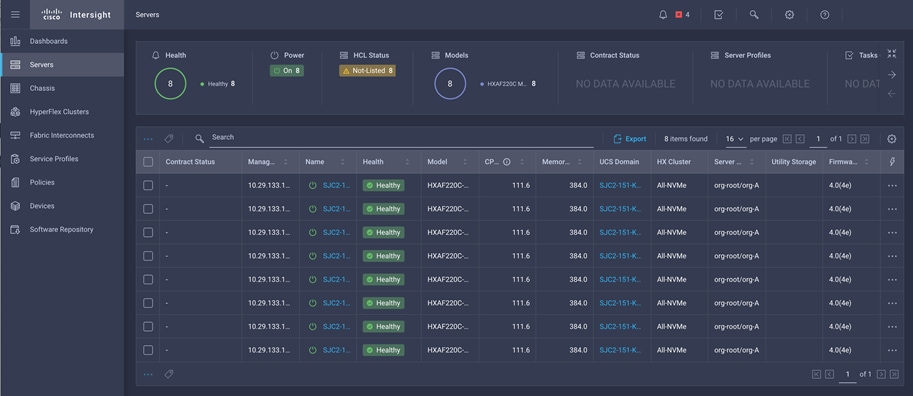Sort by the Server Profile column
913x396 pixels.
point(752,162)
